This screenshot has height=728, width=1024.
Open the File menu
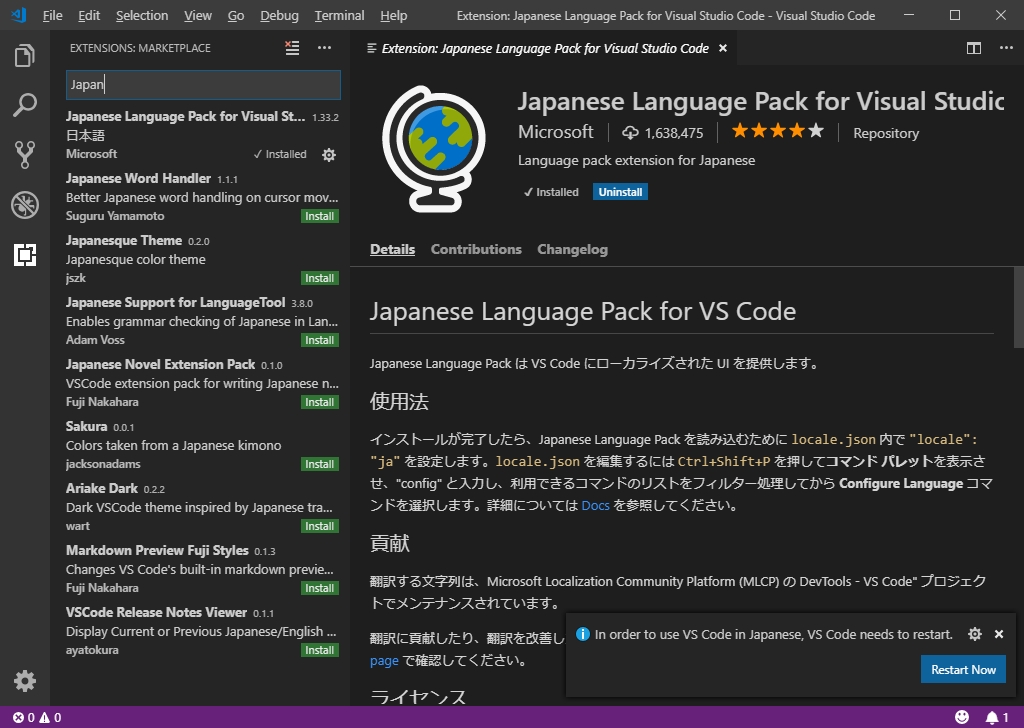pos(52,16)
